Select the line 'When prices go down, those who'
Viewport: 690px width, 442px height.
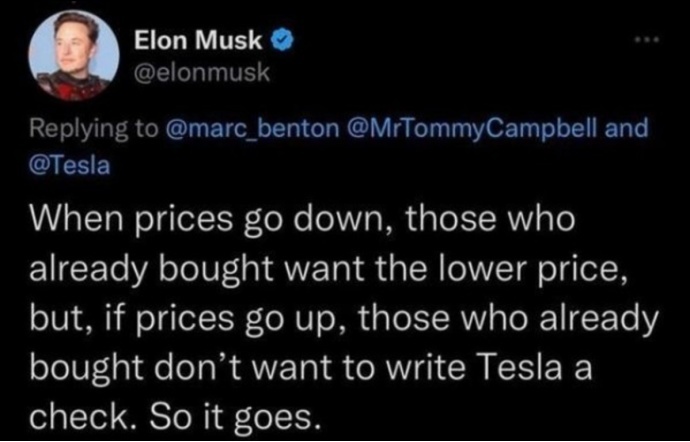pos(302,219)
